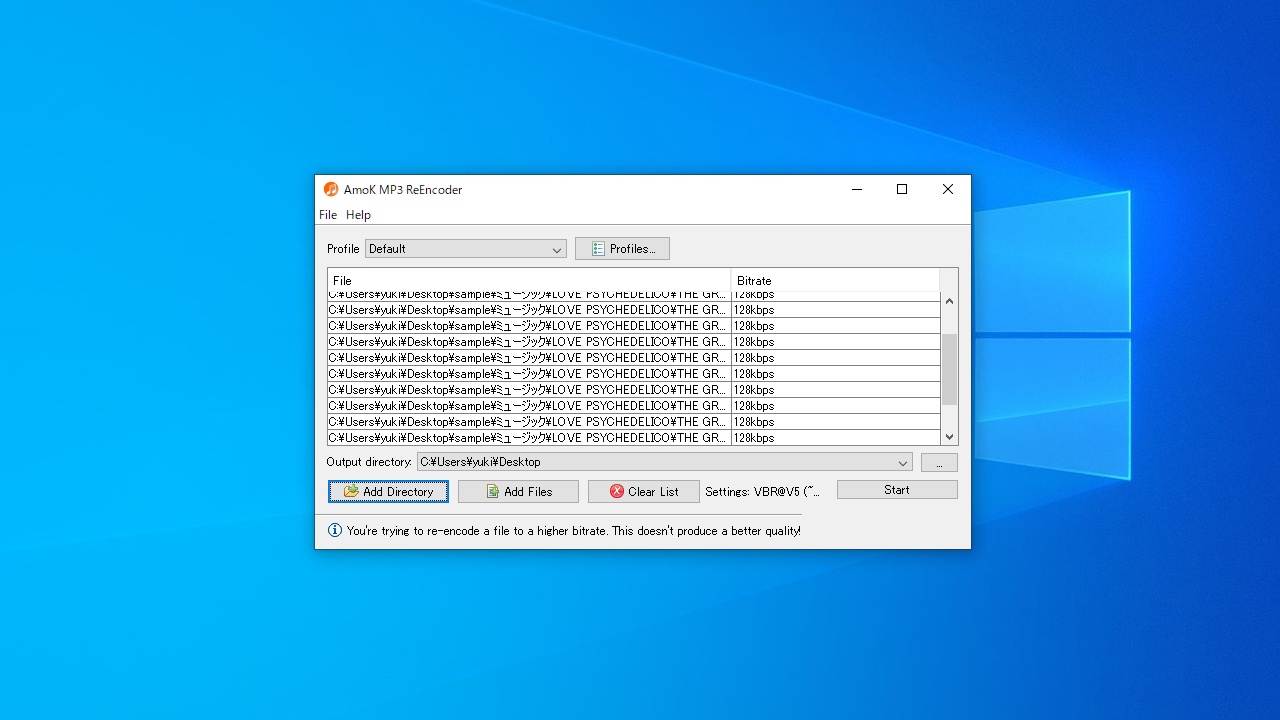This screenshot has width=1280, height=720.
Task: Browse for output directory with the ... button
Action: (x=939, y=463)
